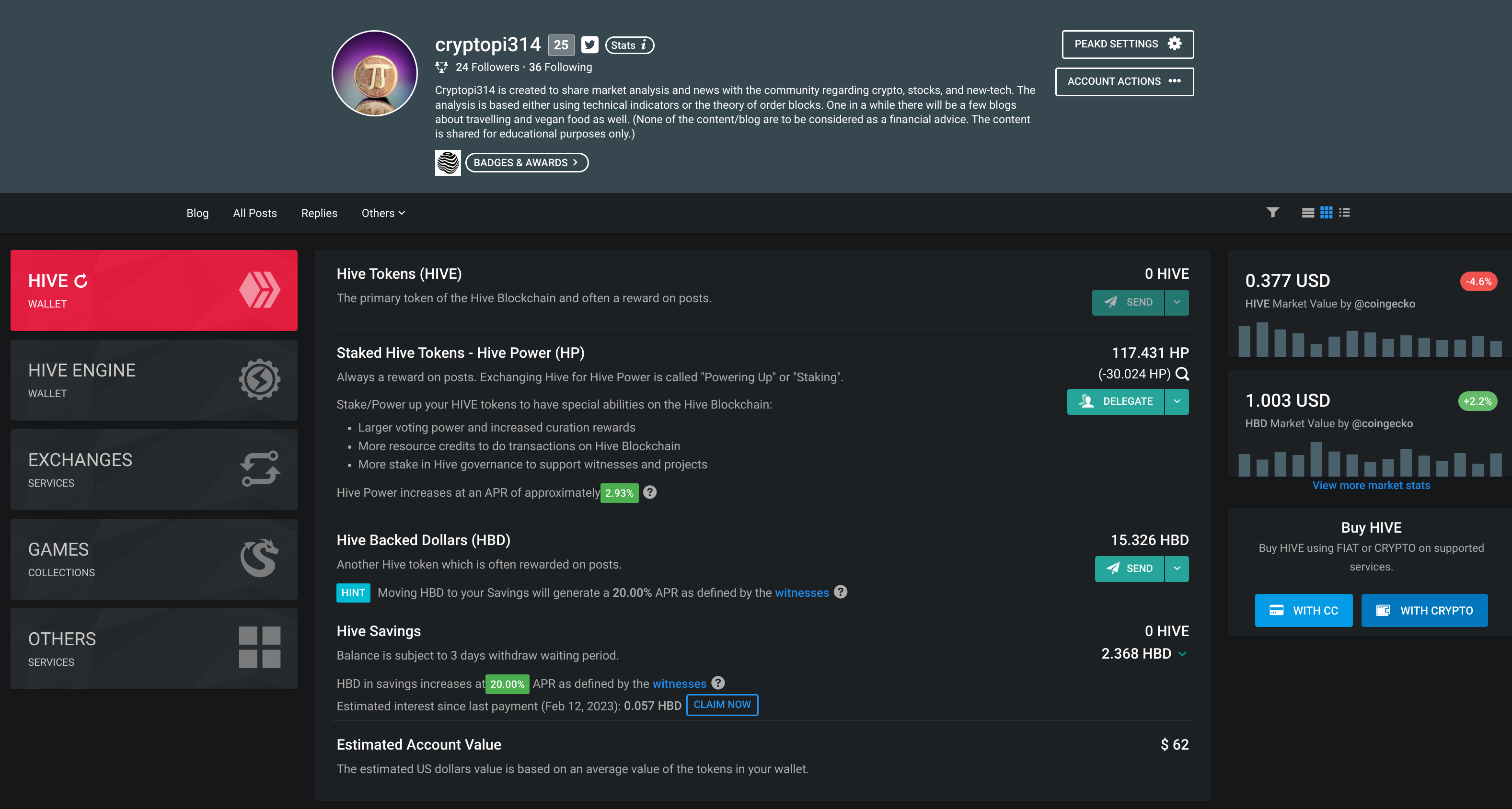
Task: Expand the HIVE Send options dropdown arrow
Action: [x=1177, y=302]
